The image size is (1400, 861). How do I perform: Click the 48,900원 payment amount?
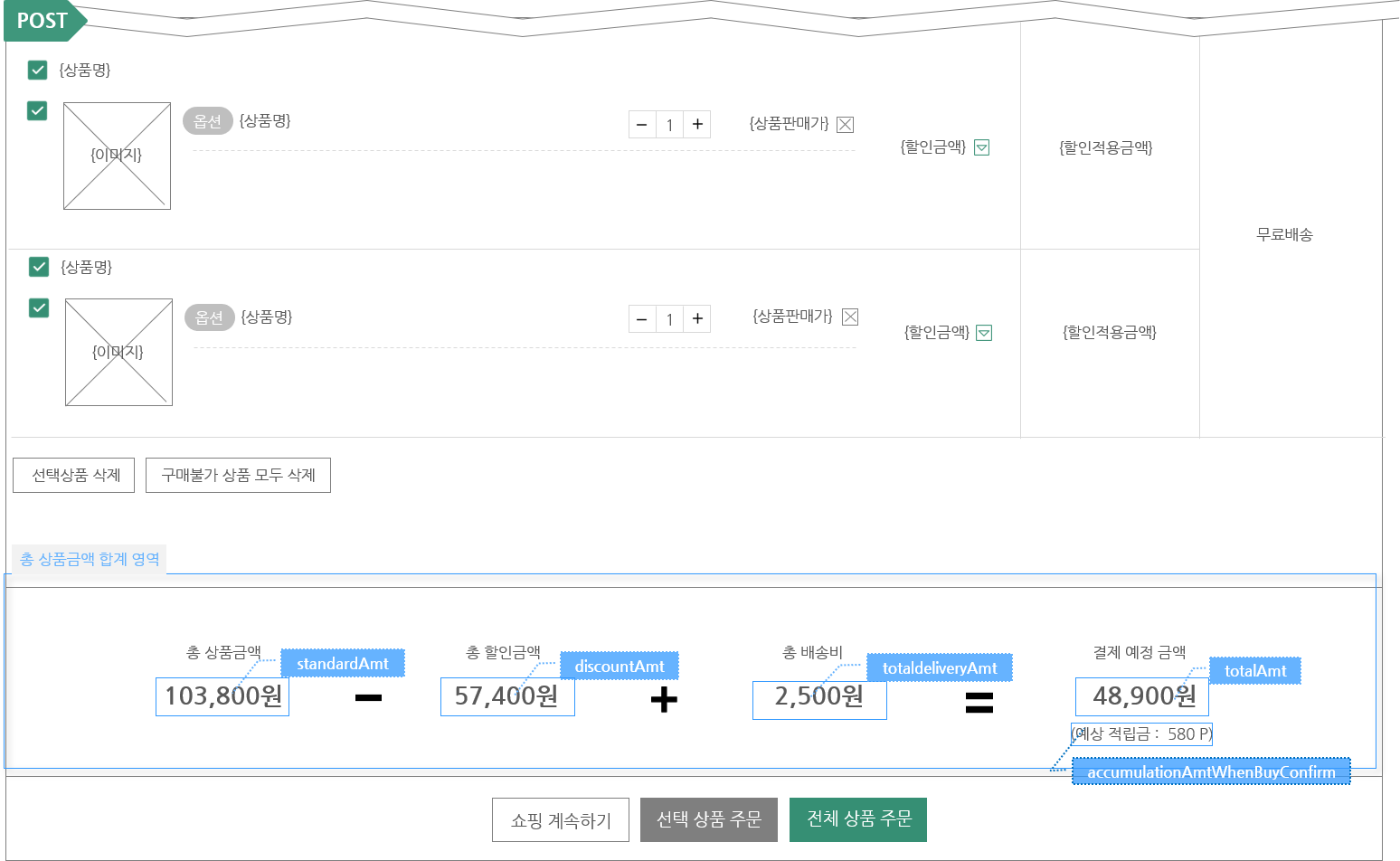pos(1142,696)
